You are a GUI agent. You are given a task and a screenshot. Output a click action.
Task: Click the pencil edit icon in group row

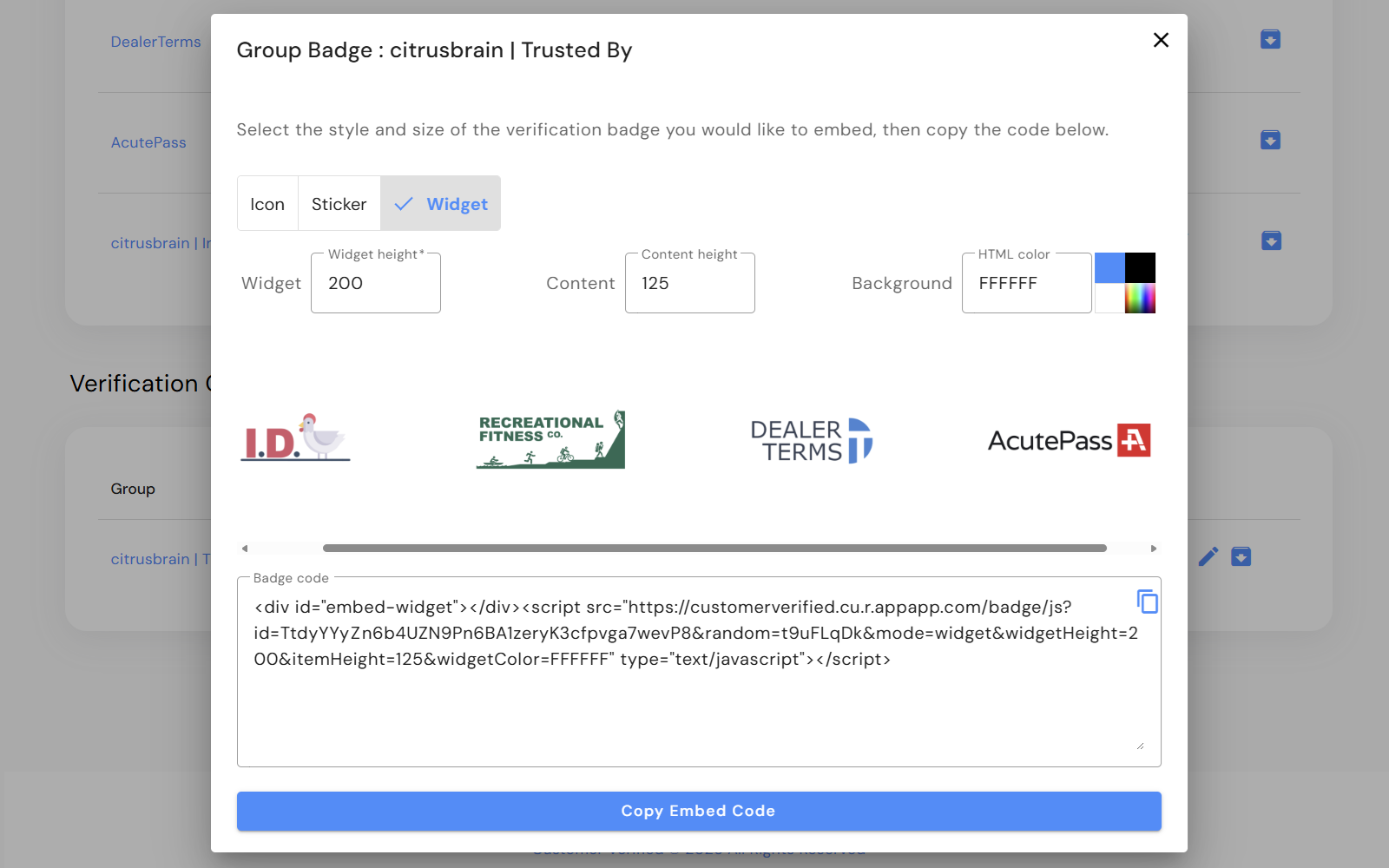(x=1208, y=556)
